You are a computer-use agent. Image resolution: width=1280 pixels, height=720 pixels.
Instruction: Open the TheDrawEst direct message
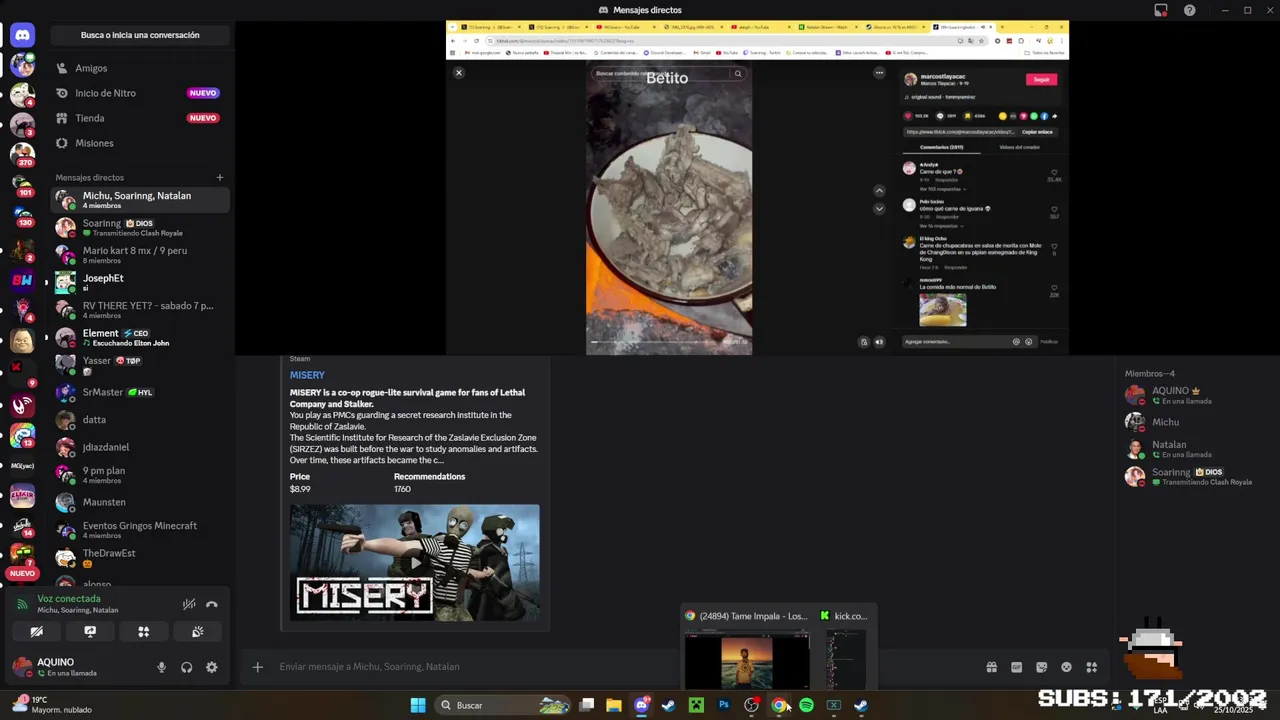(x=140, y=557)
